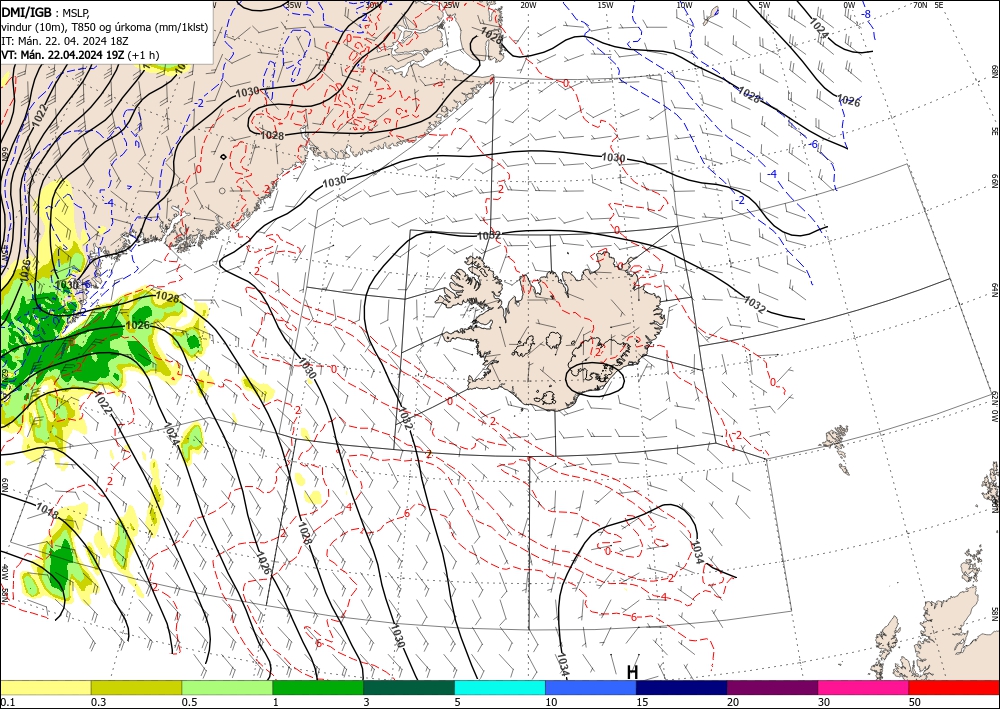
Task: Click the yellow 0.1–0.3 legend swatch
Action: click(x=45, y=687)
